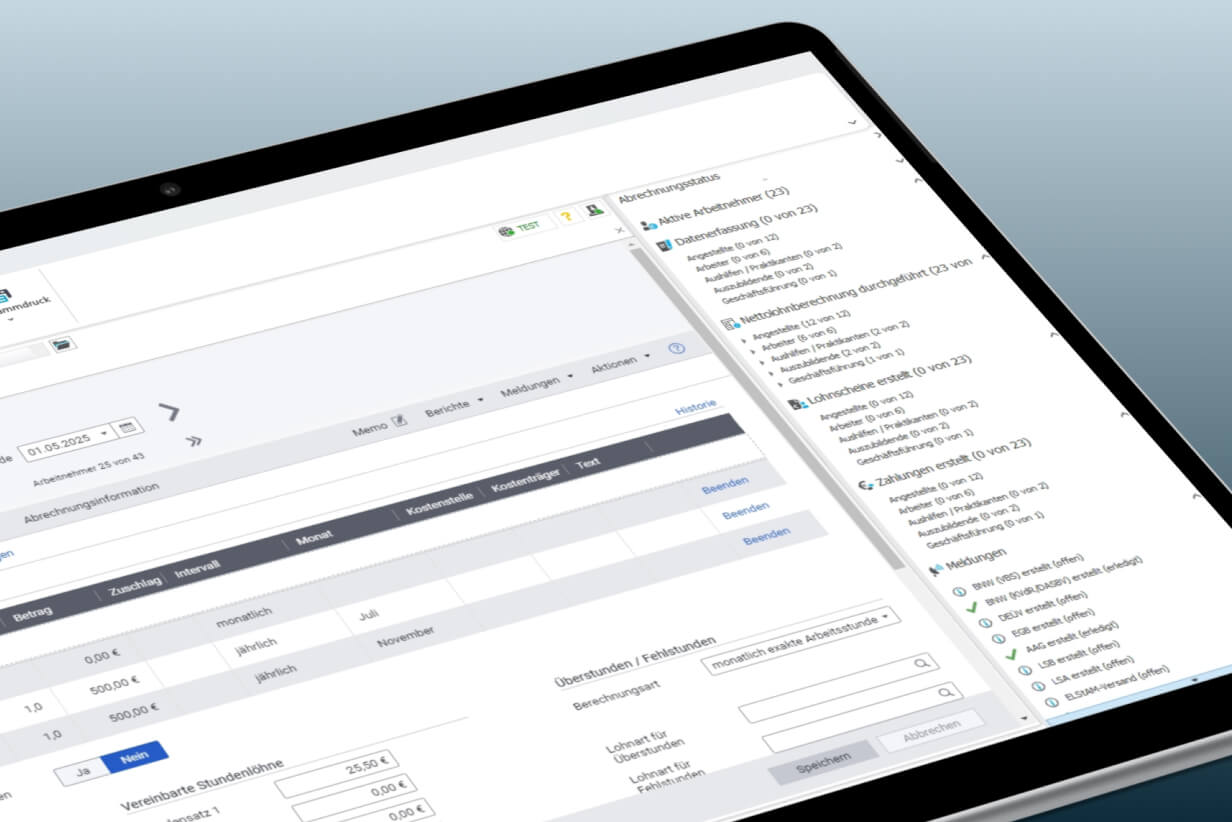Open the Historie link
The width and height of the screenshot is (1232, 822).
(695, 409)
